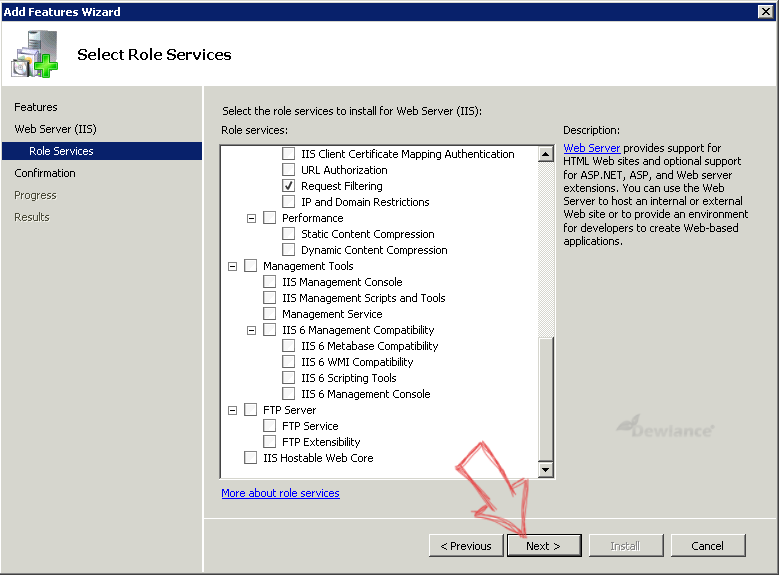Select the Role Services step
Screen dimensions: 779x575
[102, 151]
